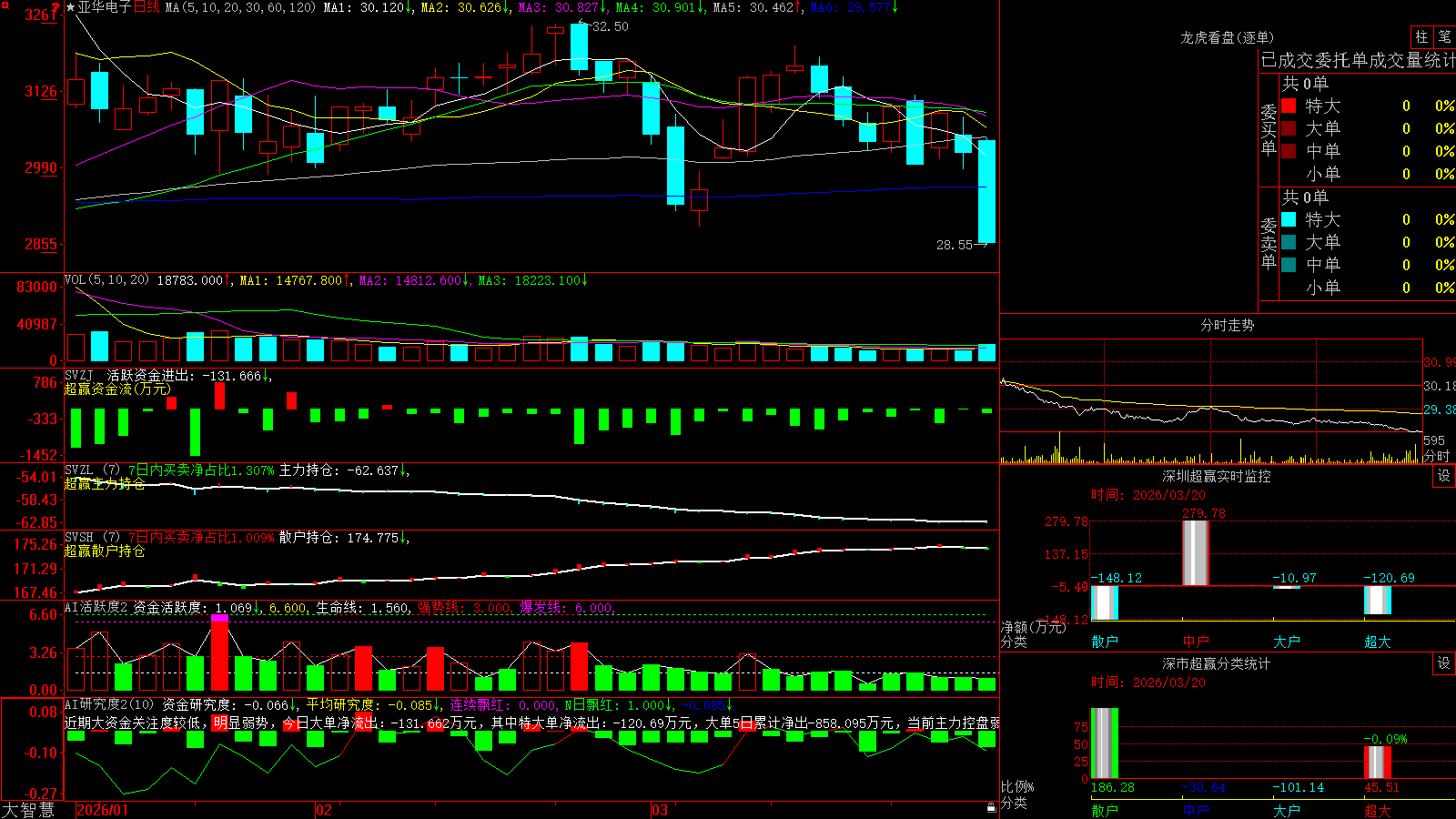Screen dimensions: 1456x819
Task: Click the teal 大单 sell-order swatch
Action: 1289,242
